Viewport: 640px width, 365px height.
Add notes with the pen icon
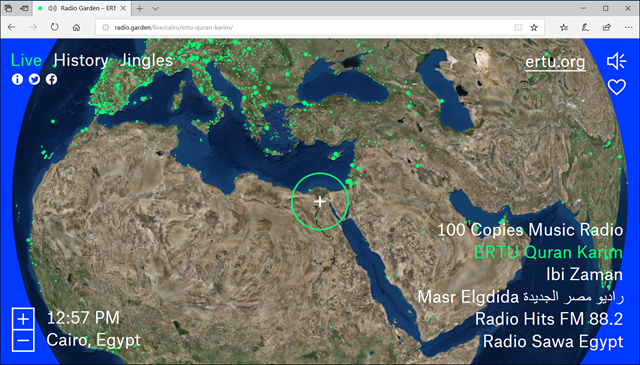click(x=585, y=27)
